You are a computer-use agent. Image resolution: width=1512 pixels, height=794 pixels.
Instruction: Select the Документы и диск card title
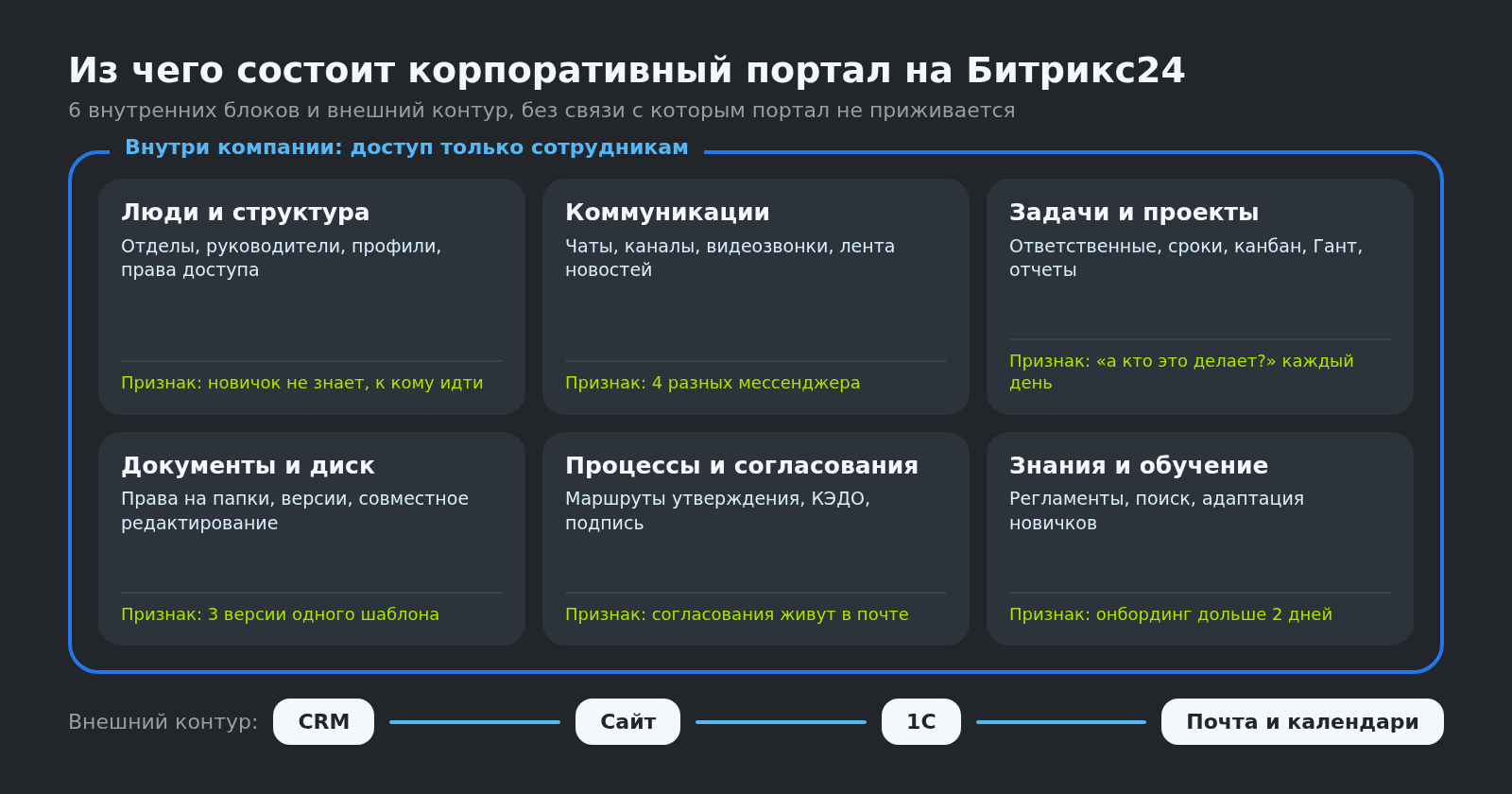coord(248,466)
